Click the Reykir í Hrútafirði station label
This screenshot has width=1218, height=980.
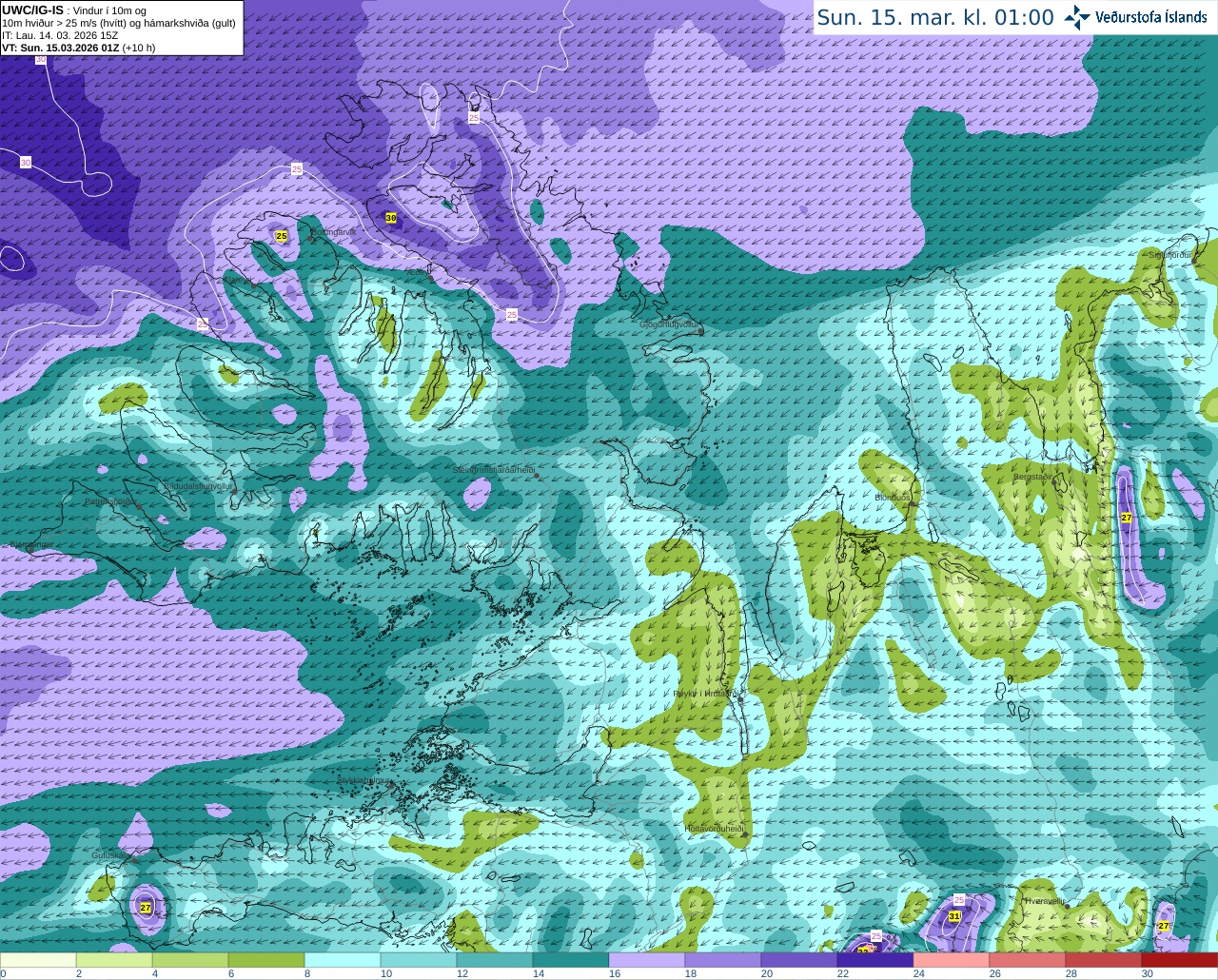pyautogui.click(x=705, y=694)
